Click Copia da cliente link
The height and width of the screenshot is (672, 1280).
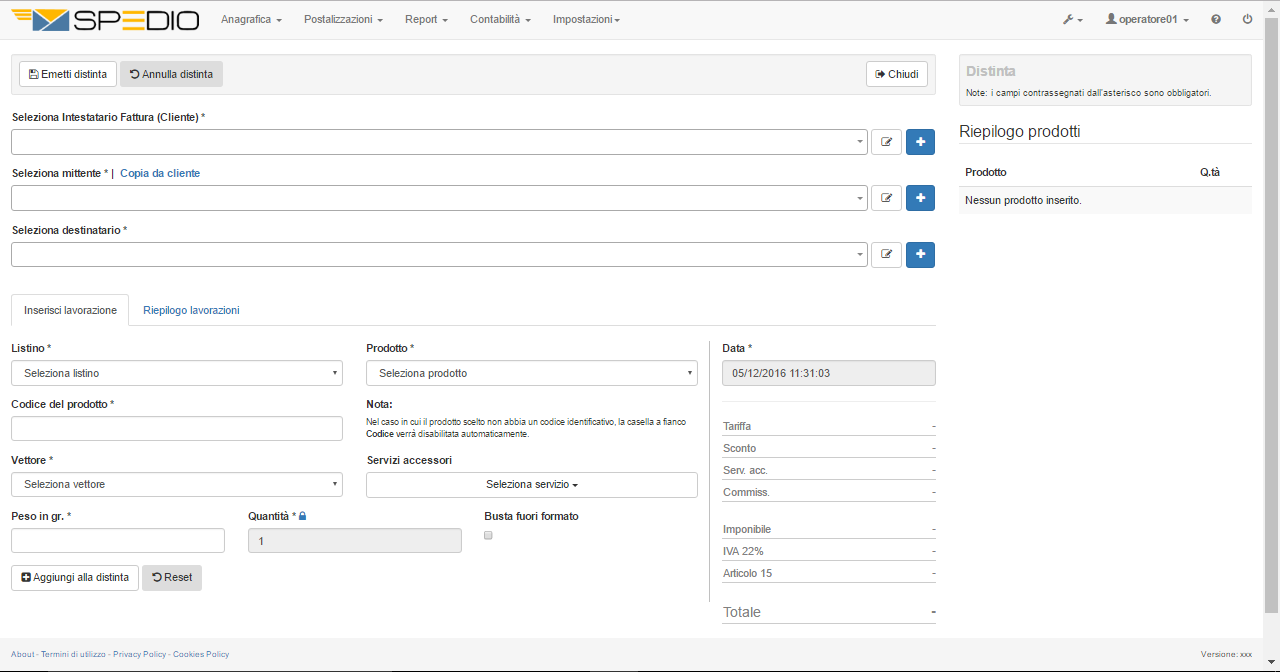[x=160, y=173]
